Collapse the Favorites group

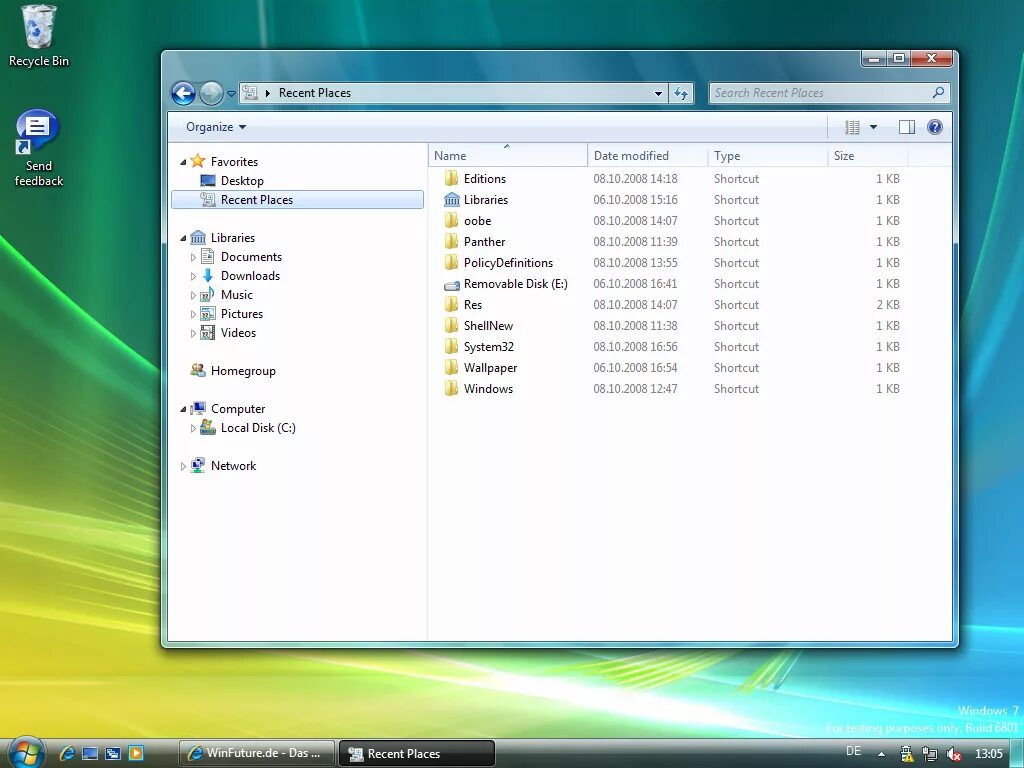pos(183,162)
